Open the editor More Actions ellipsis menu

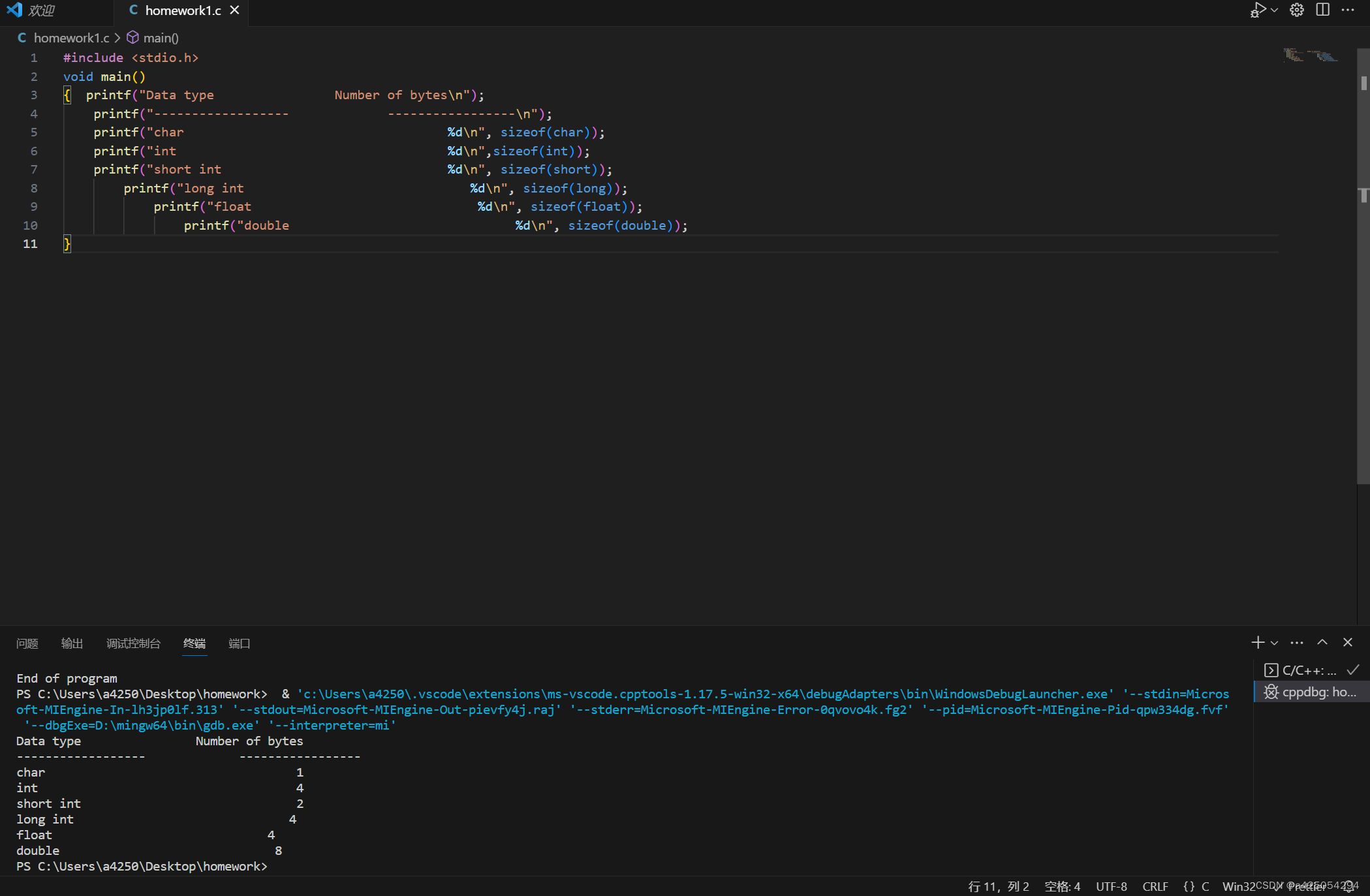coord(1348,10)
